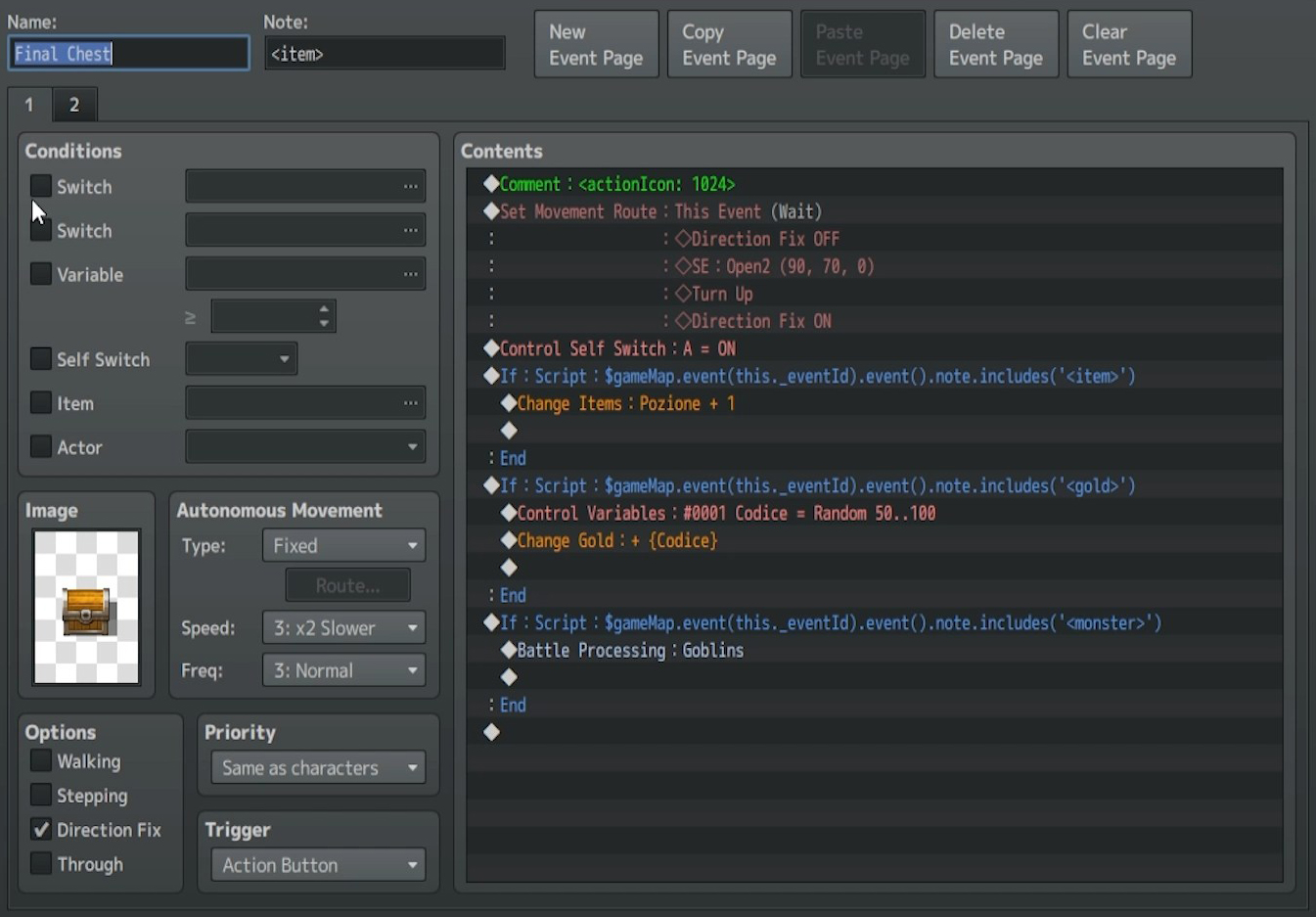1316x917 pixels.
Task: Enable the Stepping option
Action: tap(40, 795)
